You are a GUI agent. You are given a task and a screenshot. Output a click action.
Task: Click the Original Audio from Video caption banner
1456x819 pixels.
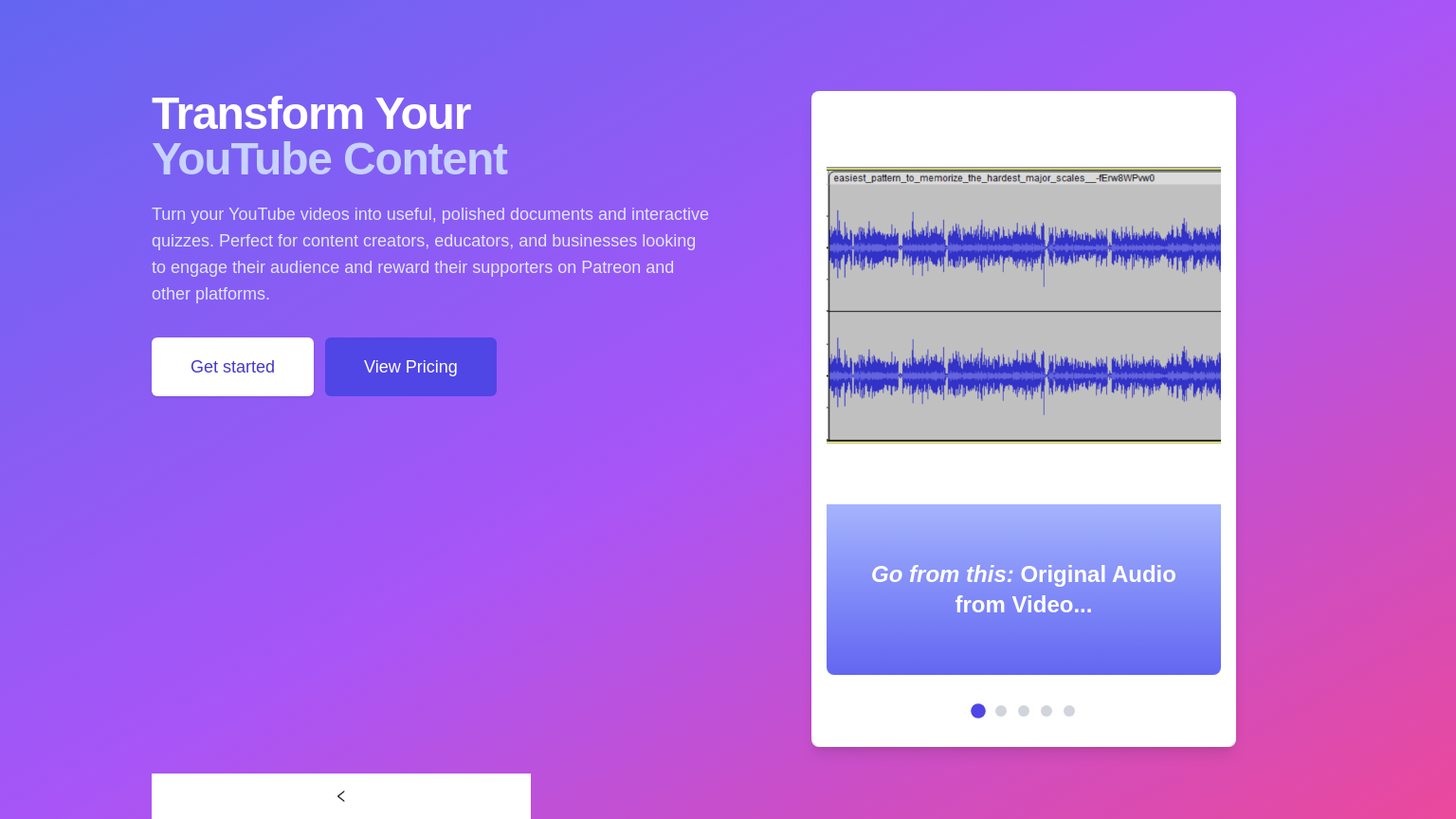[x=1024, y=590]
